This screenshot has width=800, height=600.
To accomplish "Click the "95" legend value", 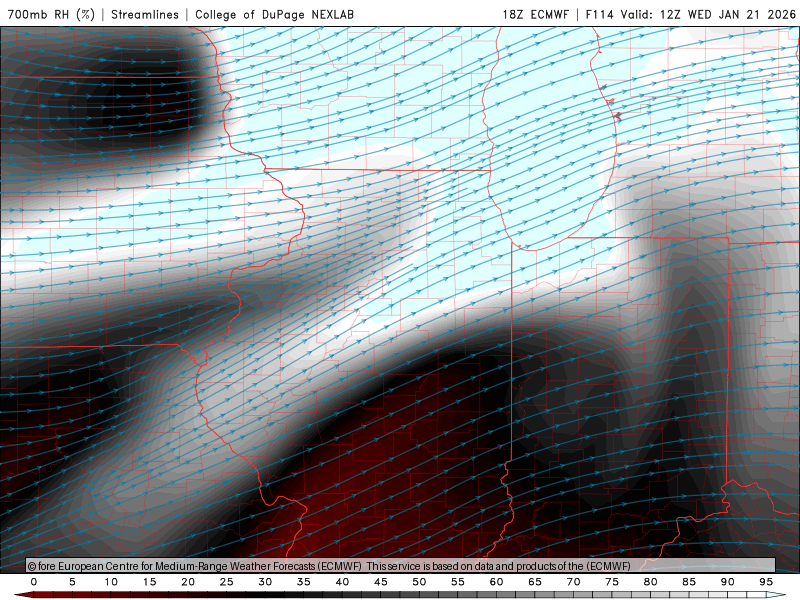I will 766,582.
